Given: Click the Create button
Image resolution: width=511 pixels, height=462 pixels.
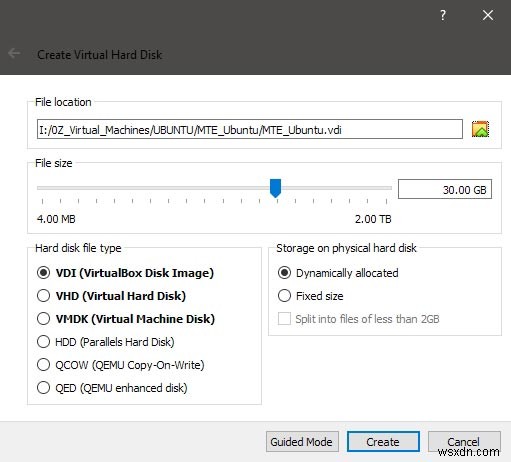Looking at the screenshot, I should (383, 442).
